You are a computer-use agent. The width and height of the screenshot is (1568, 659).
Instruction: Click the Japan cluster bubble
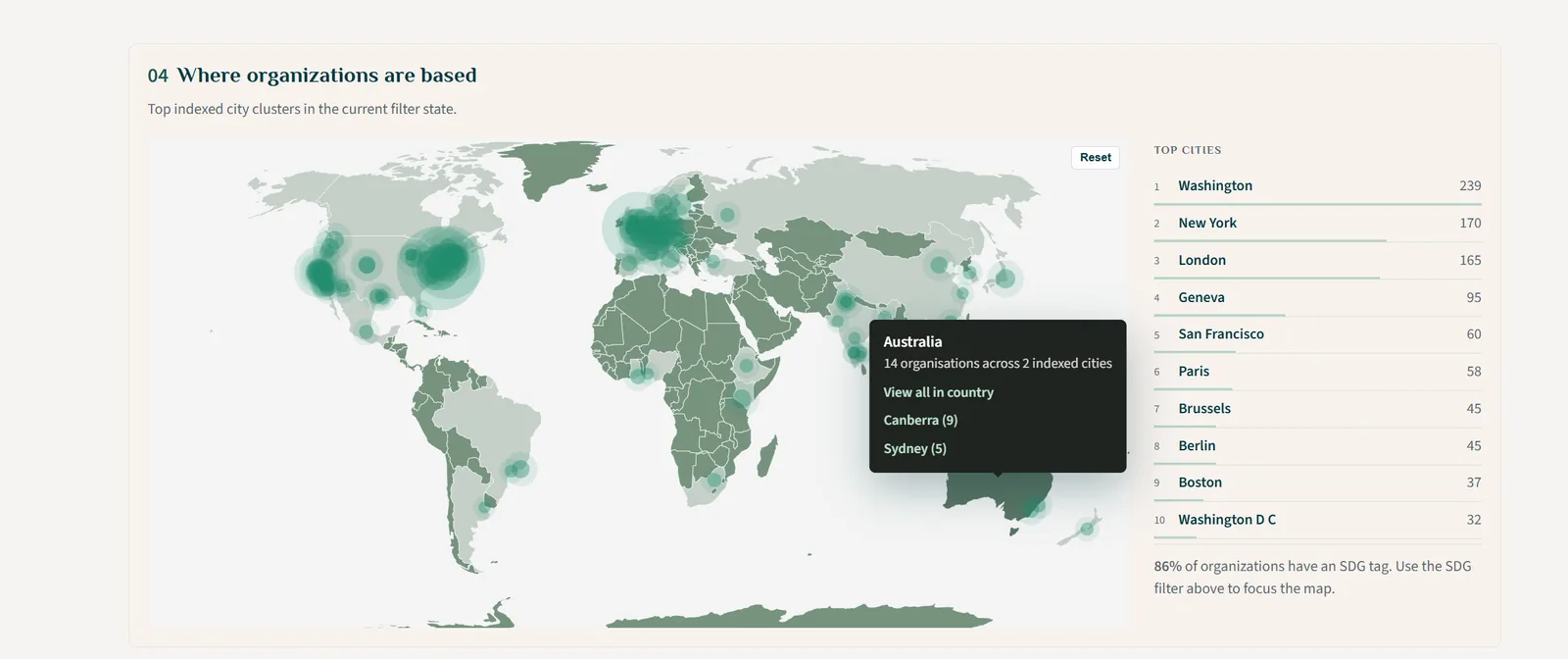coord(1004,279)
